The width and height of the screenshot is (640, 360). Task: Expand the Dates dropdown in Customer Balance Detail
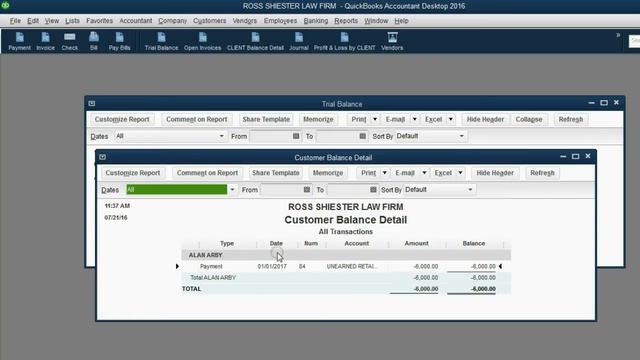(232, 190)
